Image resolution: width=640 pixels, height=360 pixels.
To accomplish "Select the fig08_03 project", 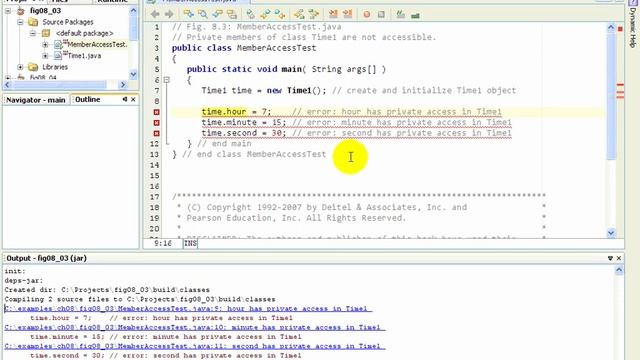I will click(x=45, y=11).
